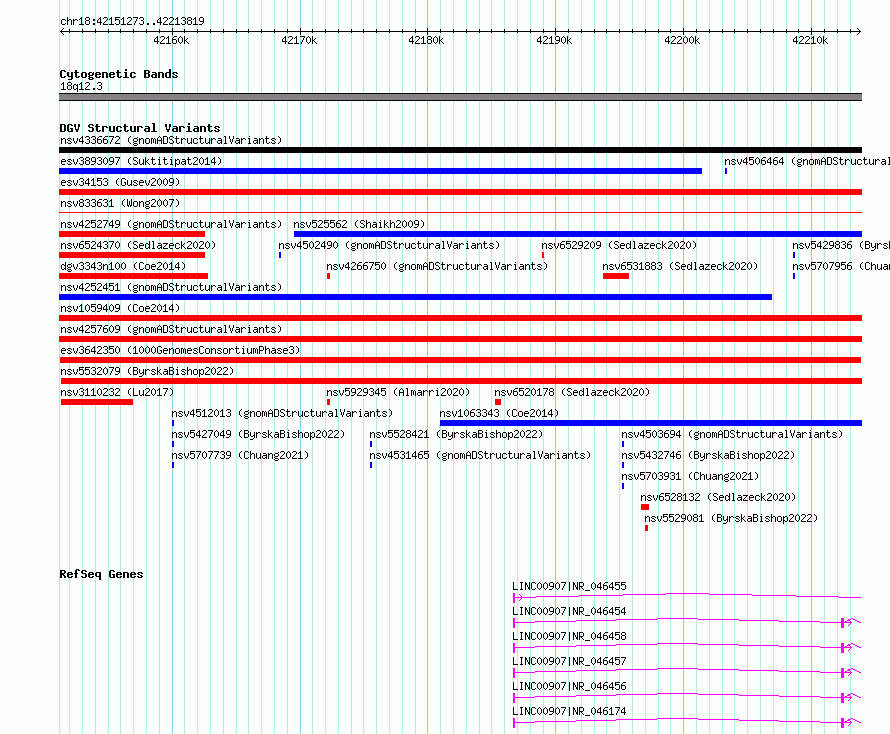Select nsv5432746 ByrskaBishop2022 label

point(708,455)
